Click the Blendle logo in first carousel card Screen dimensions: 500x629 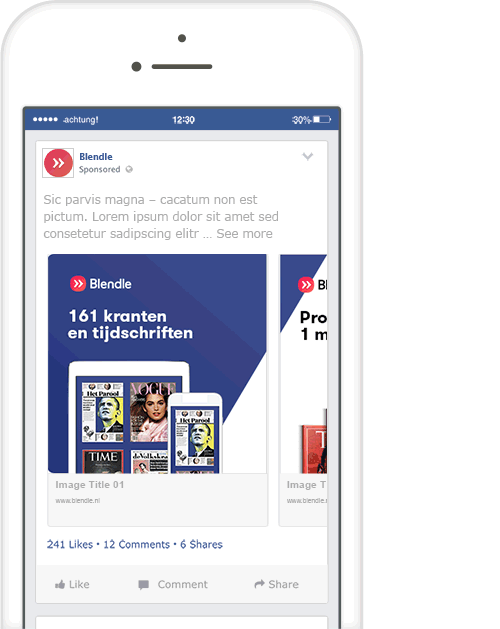point(101,284)
